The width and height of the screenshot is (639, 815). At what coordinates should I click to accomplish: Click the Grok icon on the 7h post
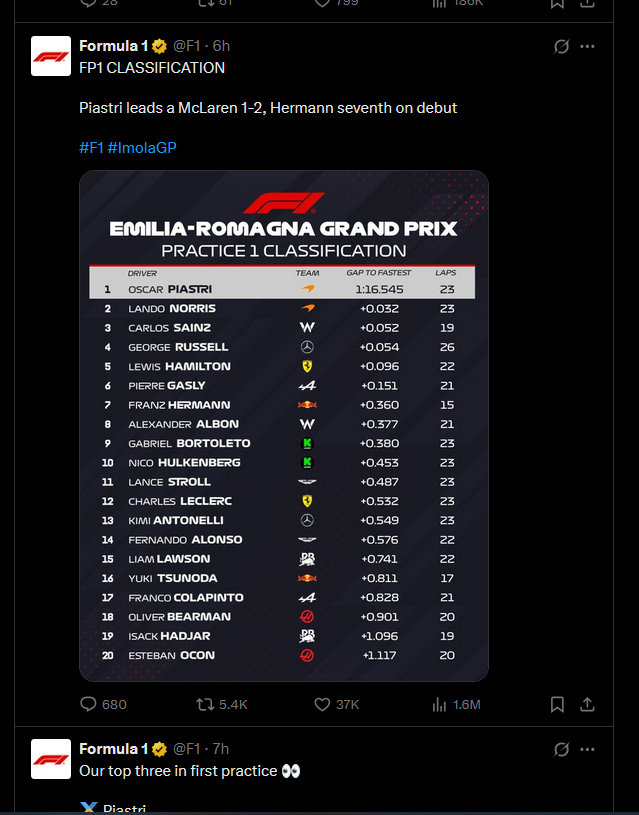click(x=561, y=749)
